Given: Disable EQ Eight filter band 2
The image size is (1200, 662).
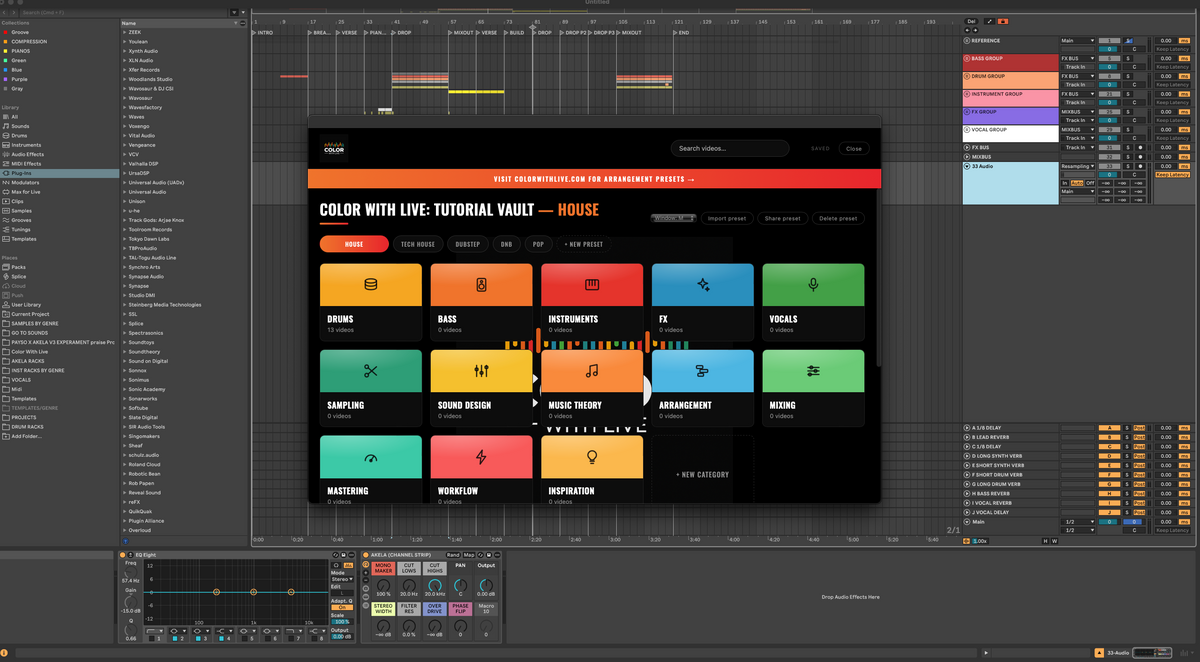Looking at the screenshot, I should [x=175, y=639].
